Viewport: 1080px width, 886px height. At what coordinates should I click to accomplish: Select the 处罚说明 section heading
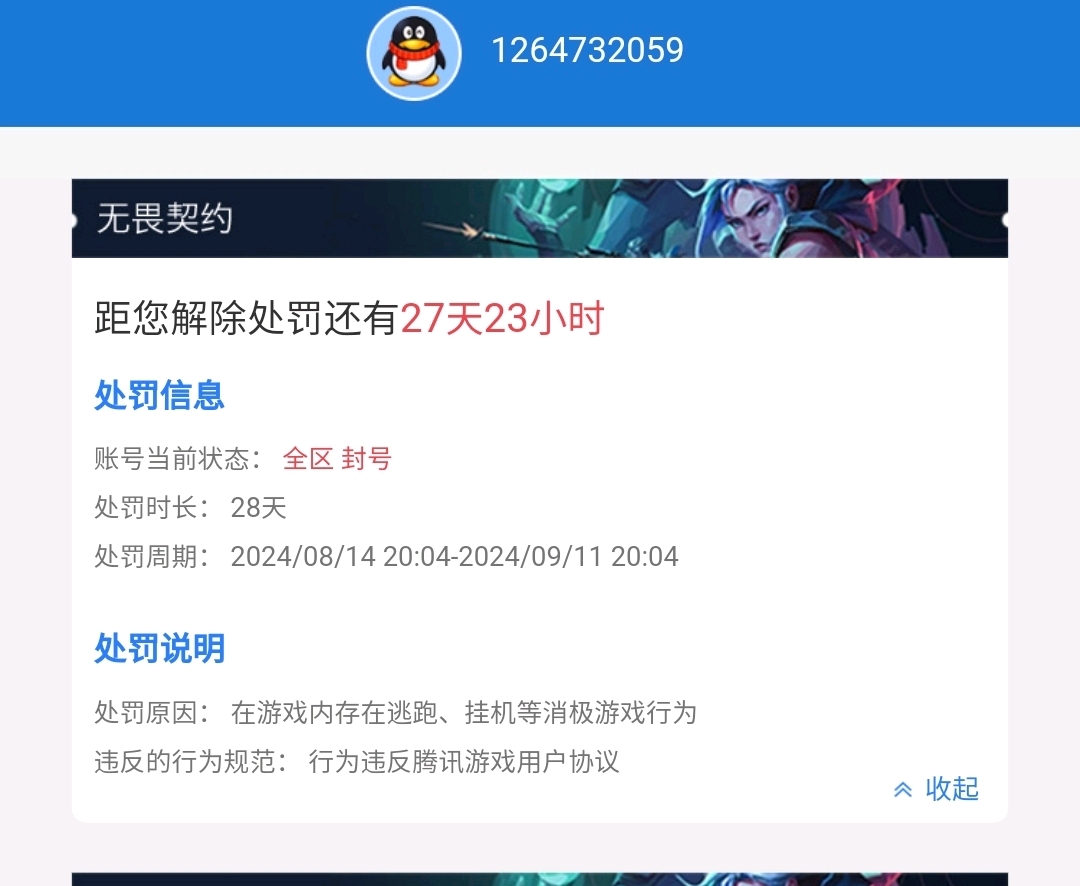click(x=160, y=648)
